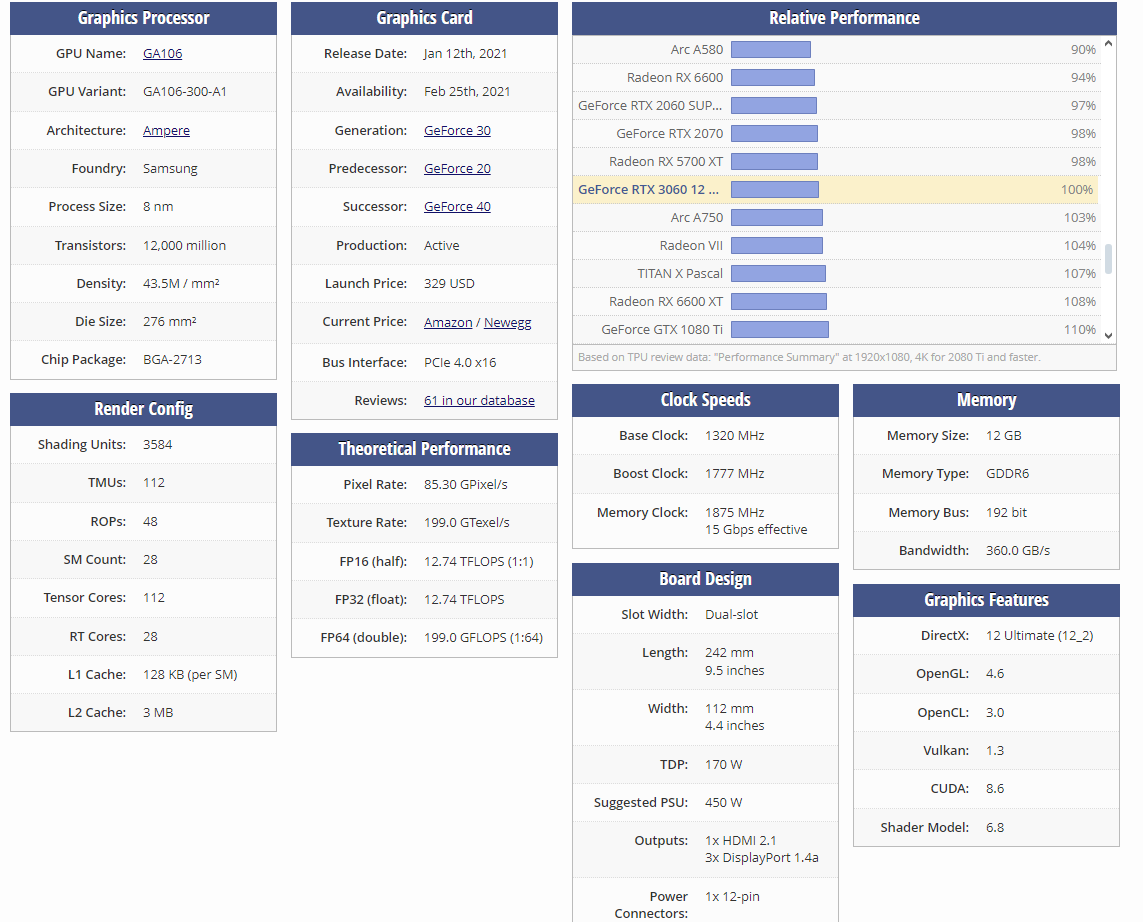Click the 8.6 CUDA value
Viewport: 1143px width, 922px height.
click(x=995, y=789)
